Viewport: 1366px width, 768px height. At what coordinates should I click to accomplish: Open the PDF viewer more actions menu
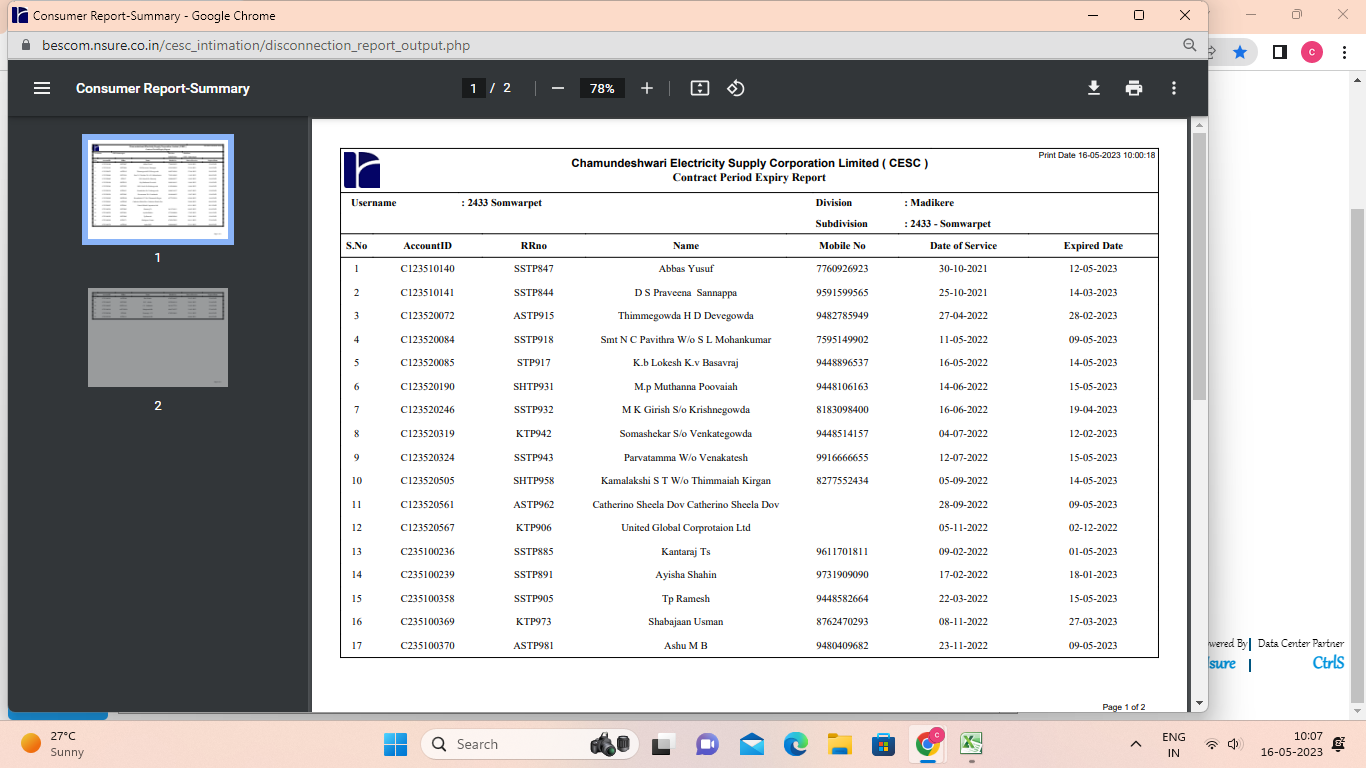click(x=1174, y=88)
